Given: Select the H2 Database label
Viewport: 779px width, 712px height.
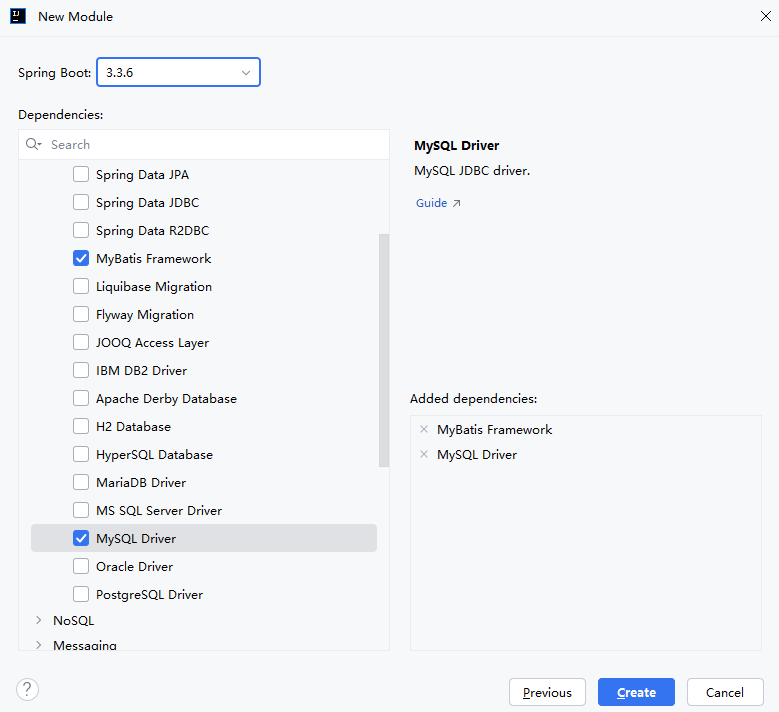Looking at the screenshot, I should pos(133,427).
